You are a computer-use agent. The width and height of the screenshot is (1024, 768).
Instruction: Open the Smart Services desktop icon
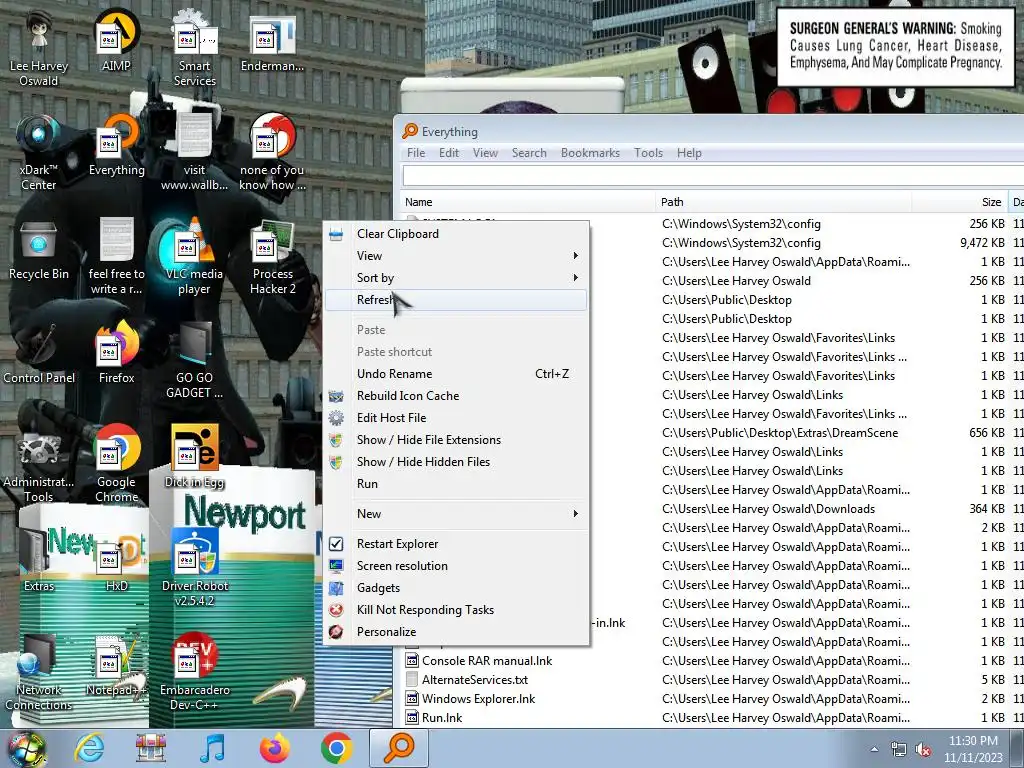tap(195, 47)
